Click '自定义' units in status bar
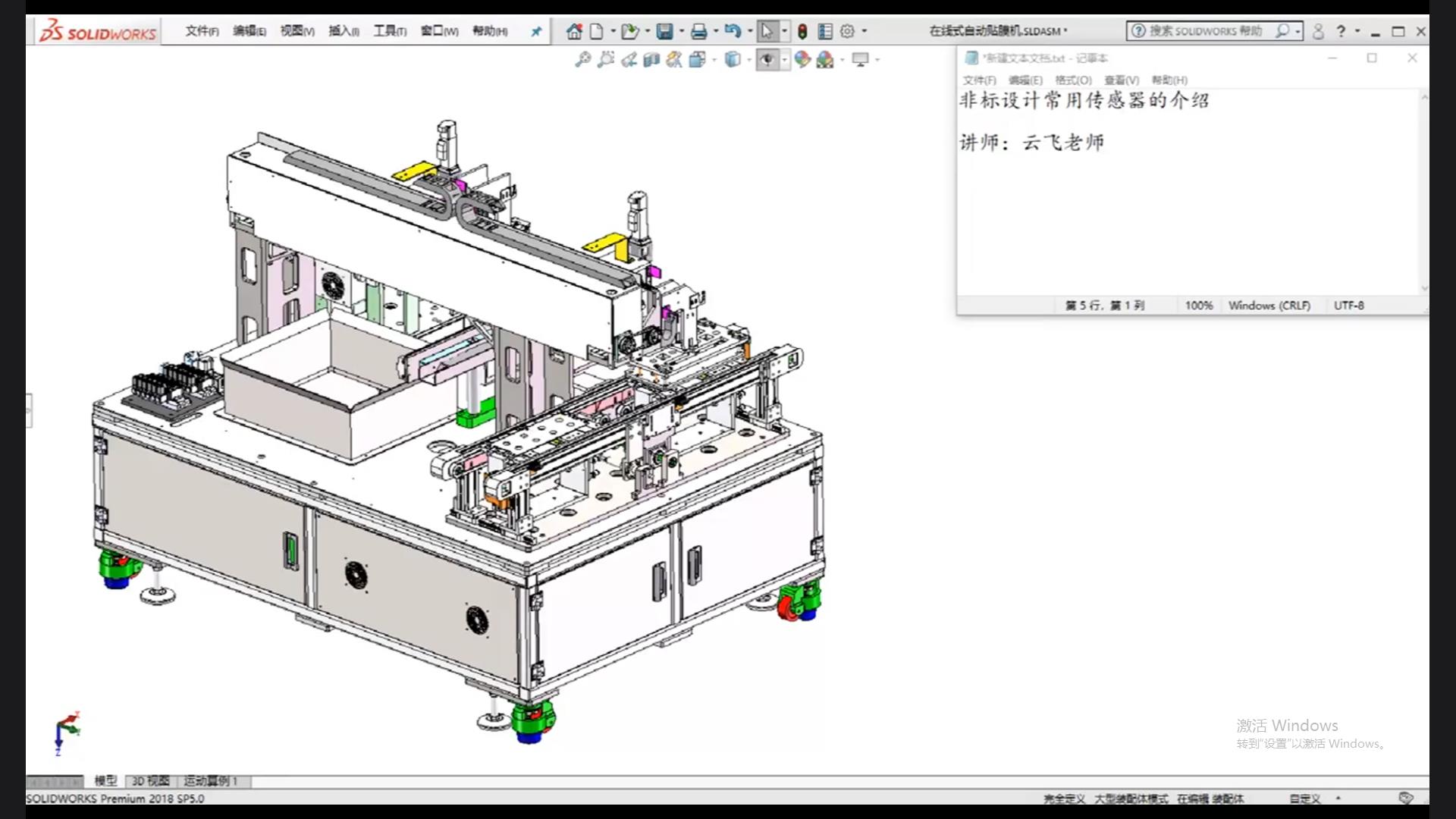 1305,799
